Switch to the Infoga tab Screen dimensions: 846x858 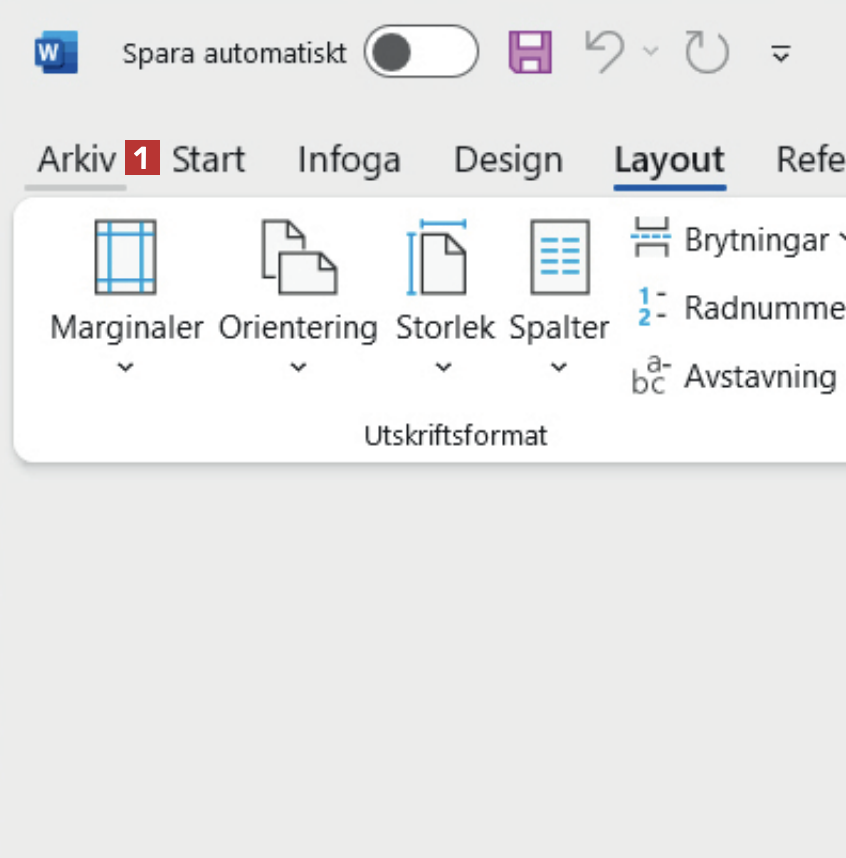pyautogui.click(x=349, y=160)
